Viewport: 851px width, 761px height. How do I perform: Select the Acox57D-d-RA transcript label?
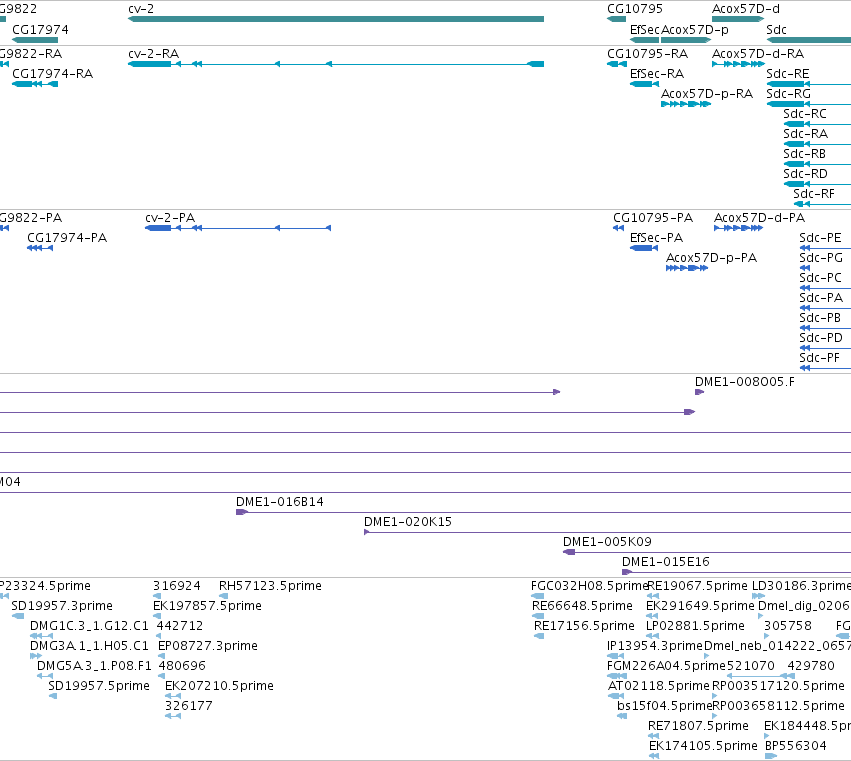(758, 54)
